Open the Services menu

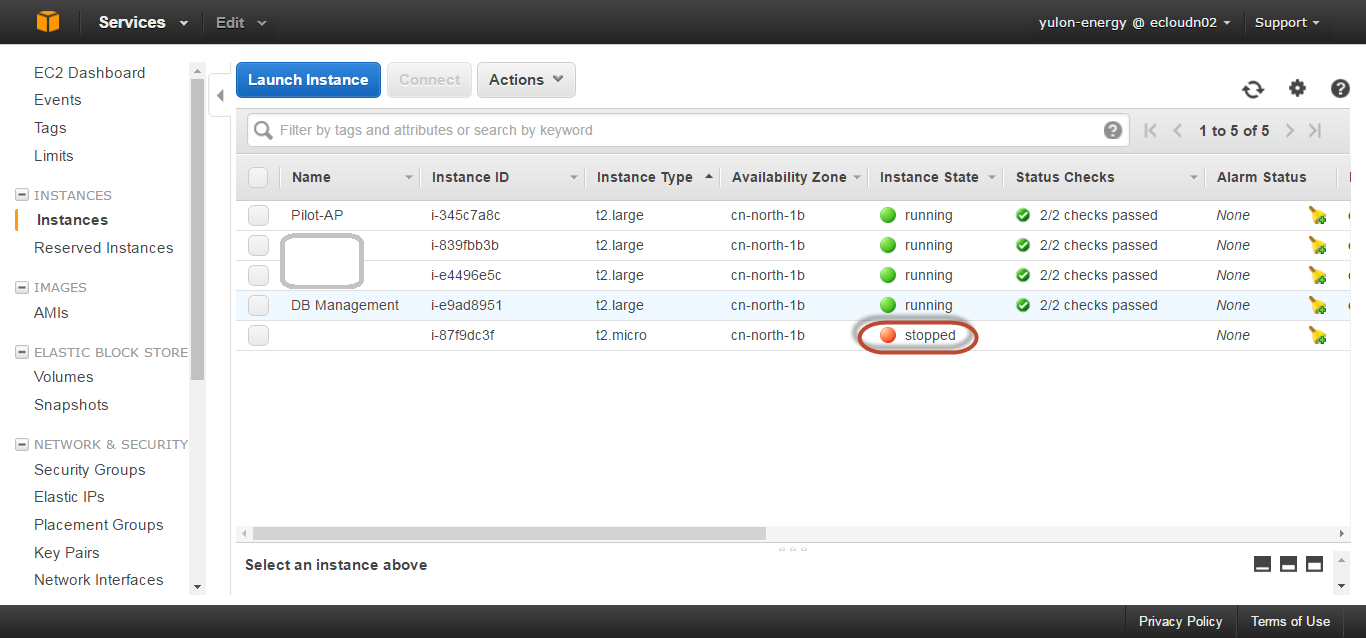tap(142, 22)
